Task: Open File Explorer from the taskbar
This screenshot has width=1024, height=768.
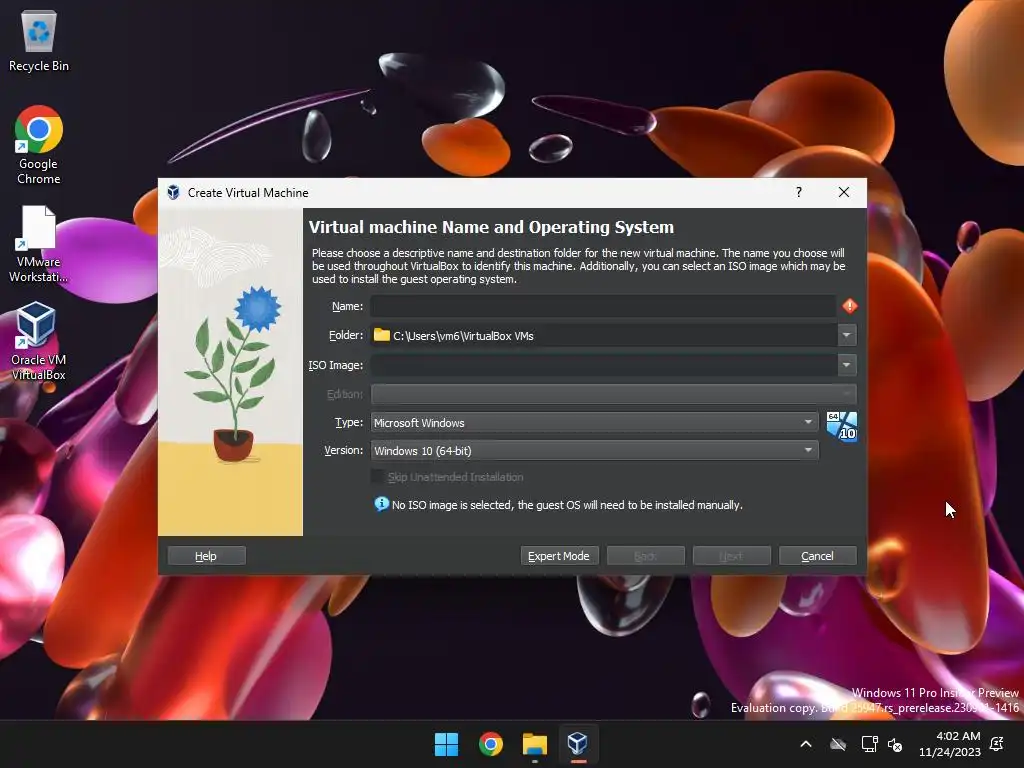Action: click(x=534, y=744)
